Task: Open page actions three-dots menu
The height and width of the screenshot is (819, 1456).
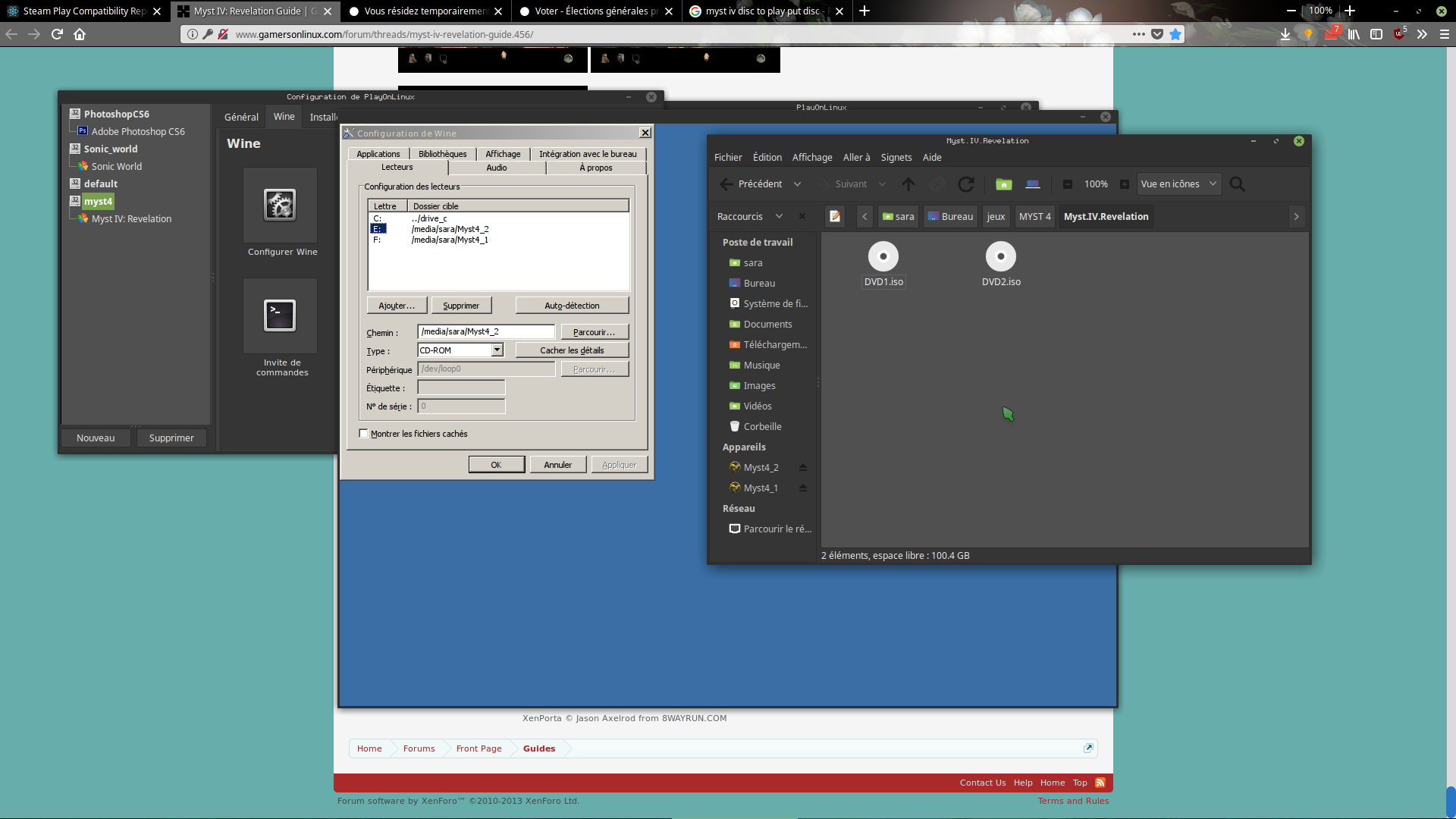Action: (x=1139, y=34)
